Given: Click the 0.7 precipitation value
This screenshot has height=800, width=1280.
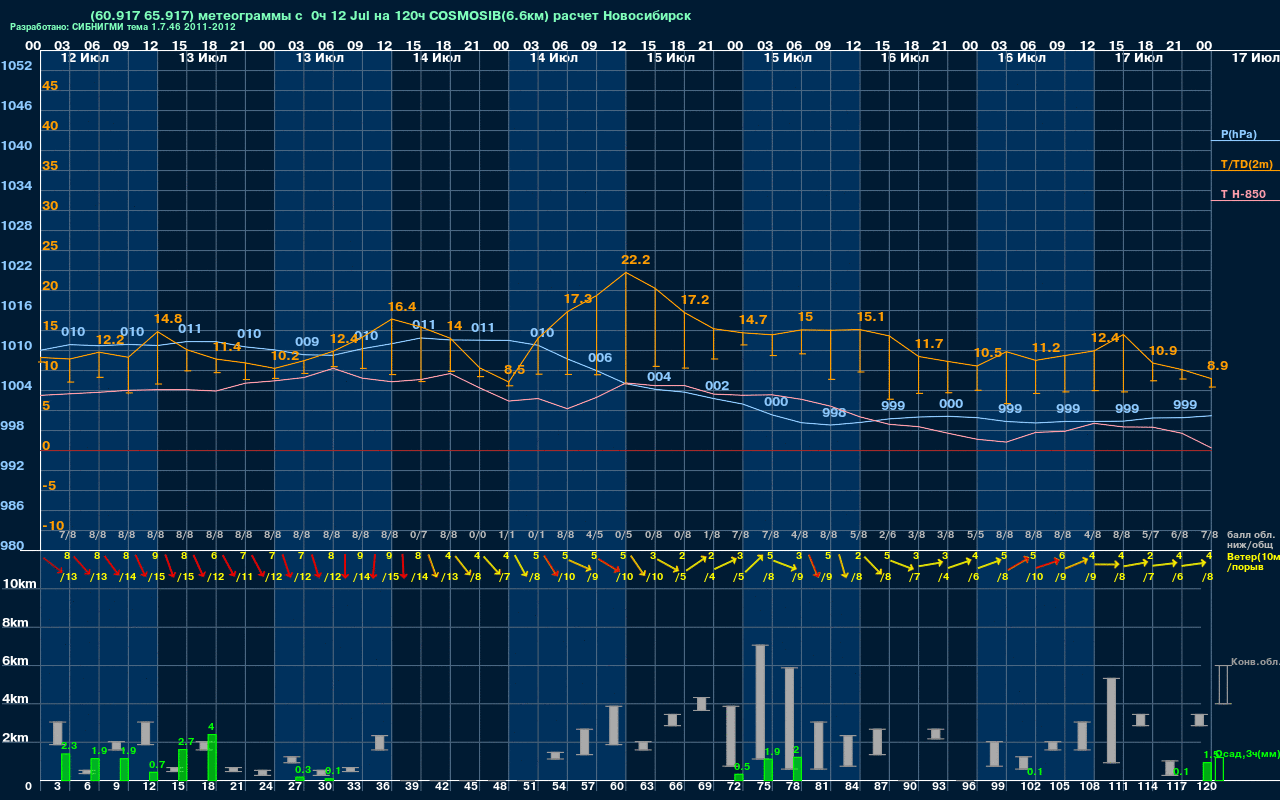Looking at the screenshot, I should coord(157,765).
